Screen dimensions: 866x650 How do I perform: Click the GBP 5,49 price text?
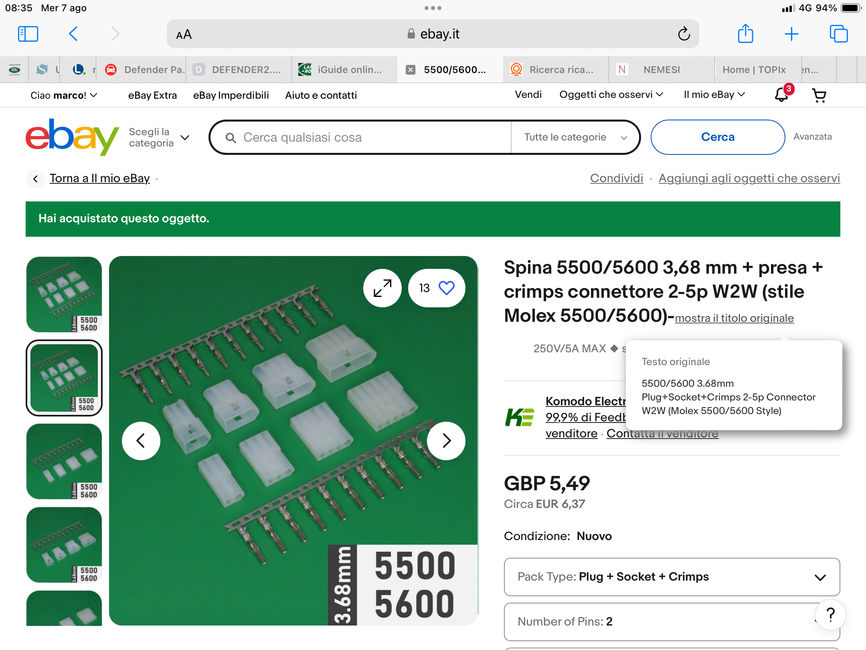547,484
